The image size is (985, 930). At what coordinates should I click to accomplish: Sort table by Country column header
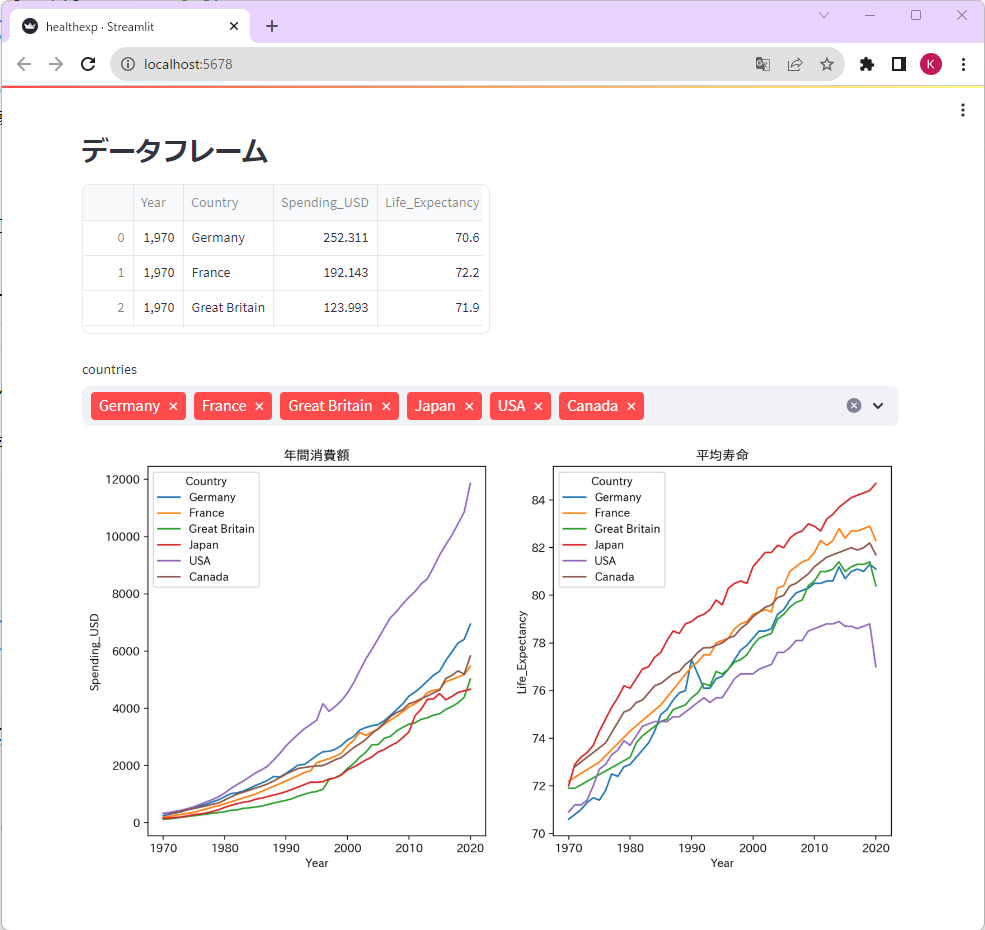(x=228, y=202)
